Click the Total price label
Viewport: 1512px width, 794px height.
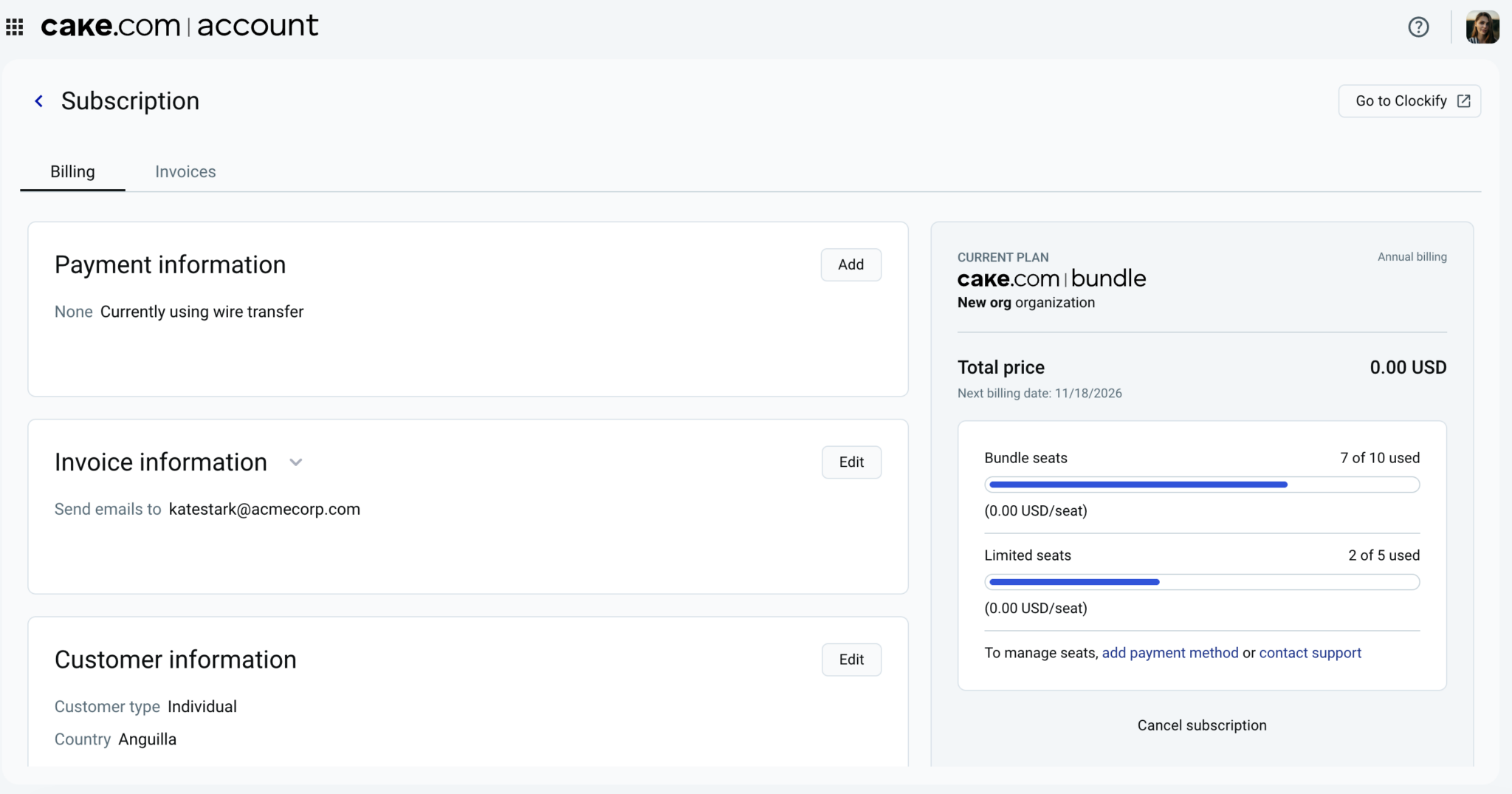(x=1001, y=368)
